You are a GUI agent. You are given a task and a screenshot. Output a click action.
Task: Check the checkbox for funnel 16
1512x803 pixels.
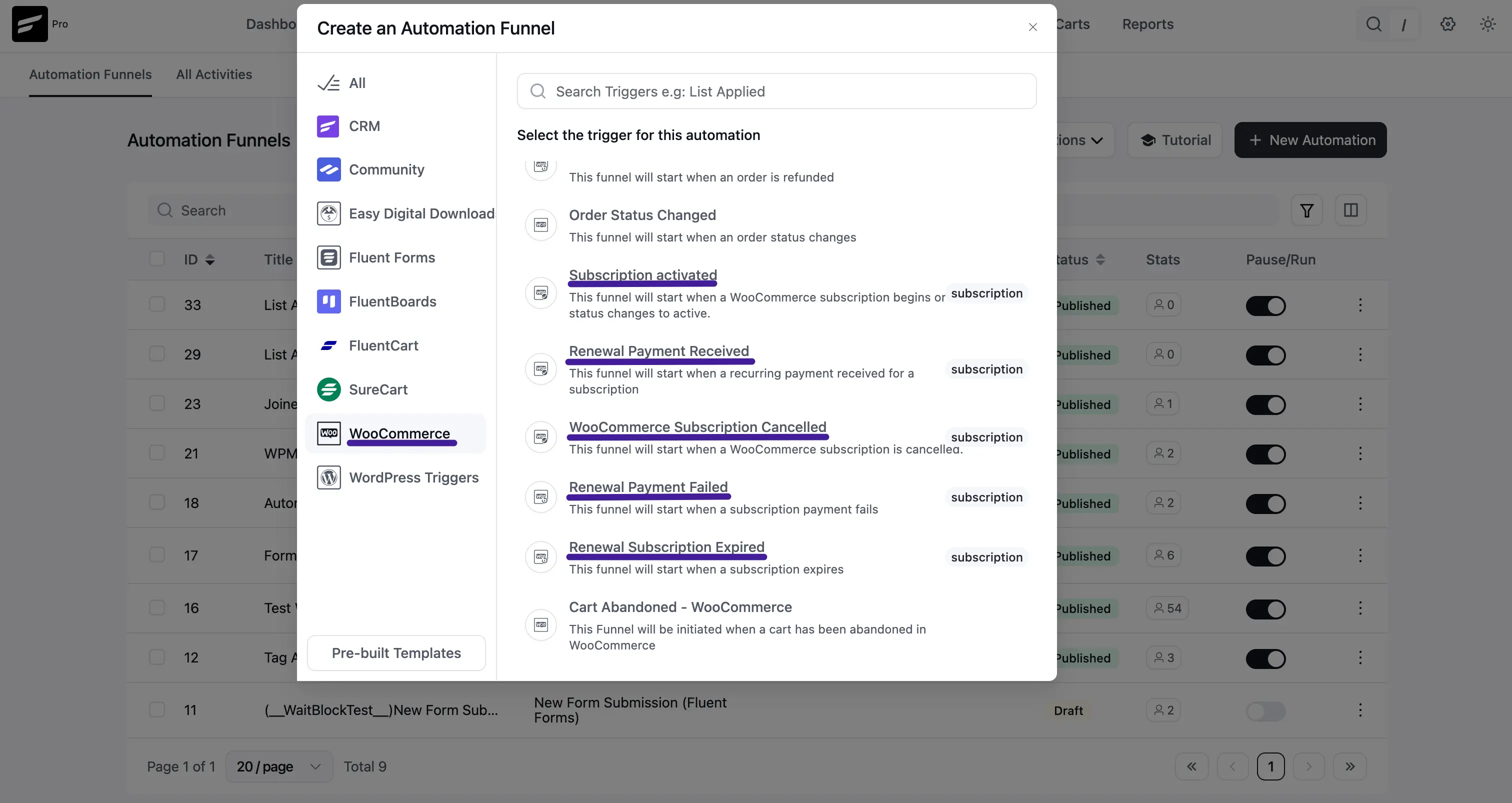point(156,607)
